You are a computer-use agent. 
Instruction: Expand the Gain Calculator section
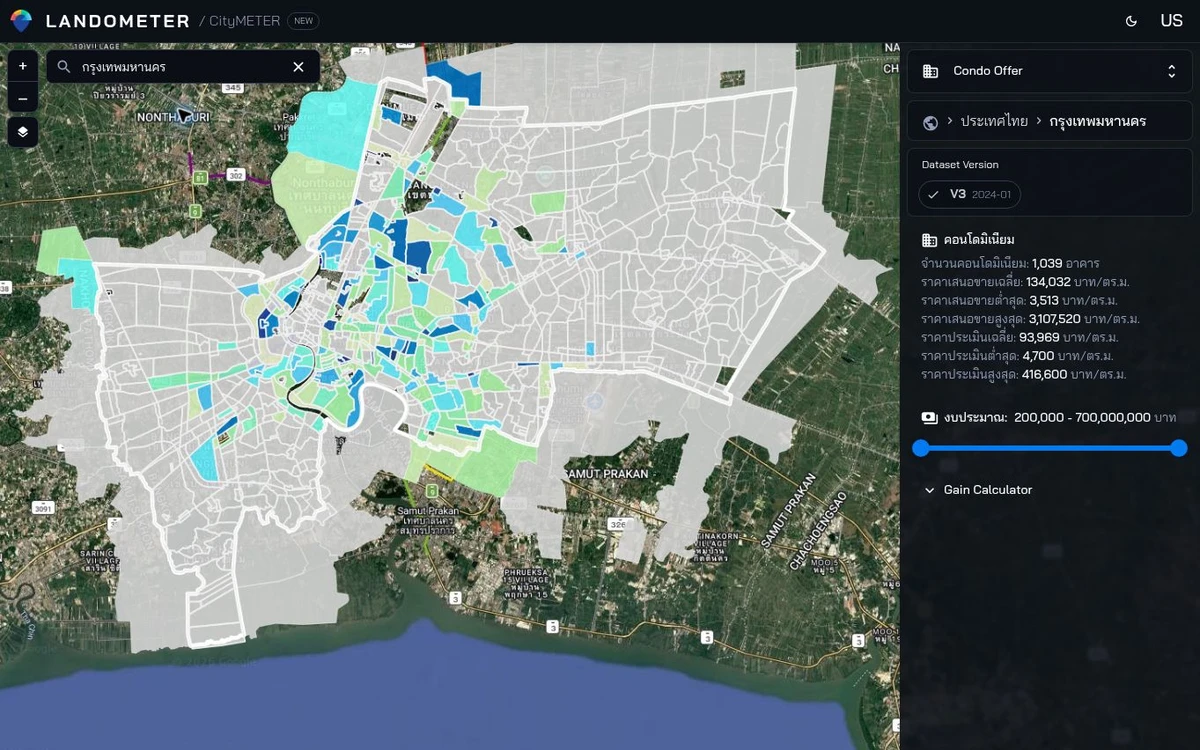[x=978, y=490]
